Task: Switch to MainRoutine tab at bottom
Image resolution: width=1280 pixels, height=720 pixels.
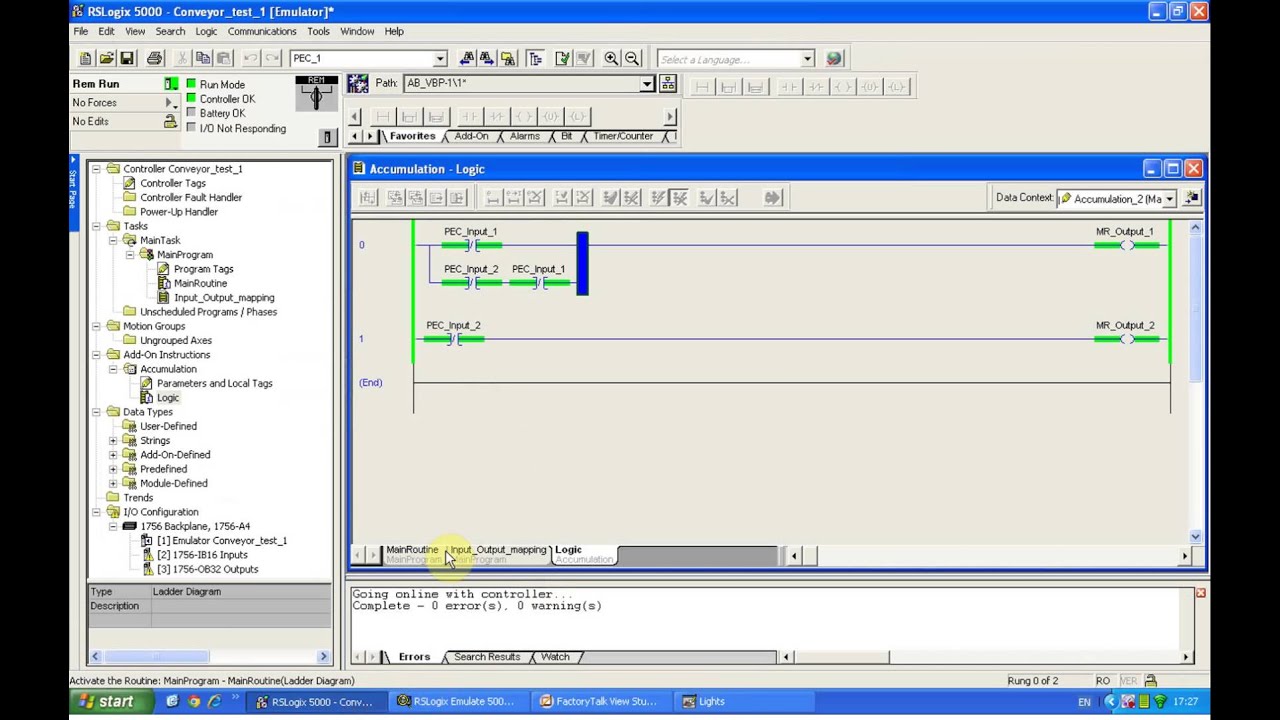Action: 412,552
